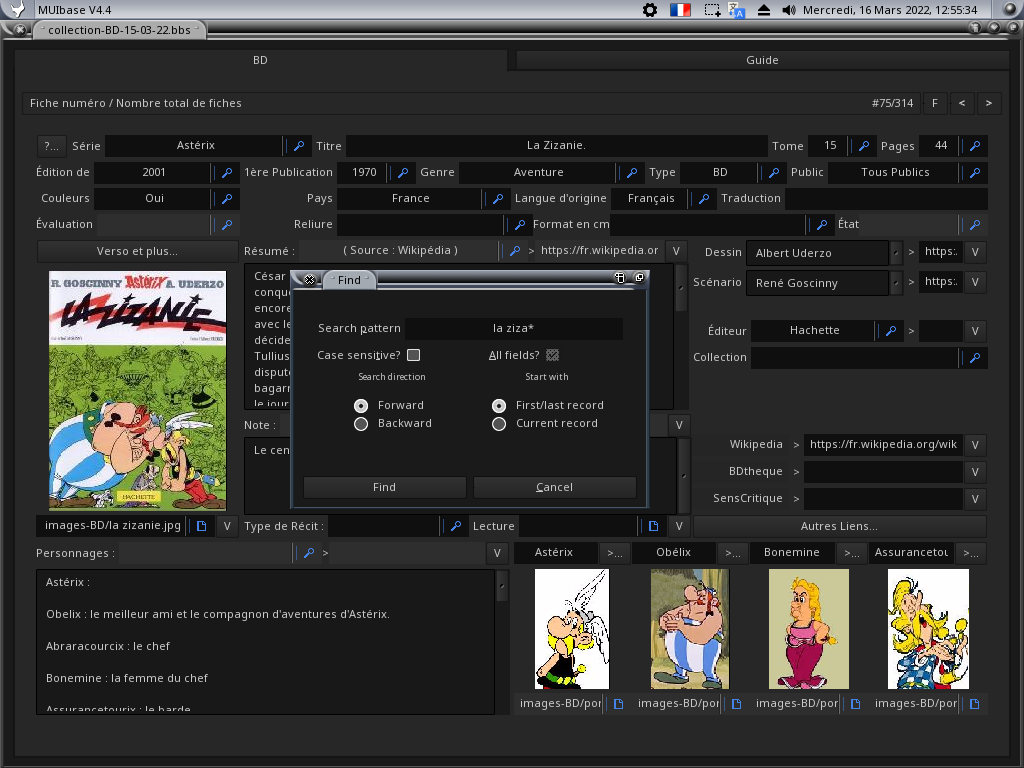Select Current record start option
This screenshot has height=768, width=1024.
(499, 424)
